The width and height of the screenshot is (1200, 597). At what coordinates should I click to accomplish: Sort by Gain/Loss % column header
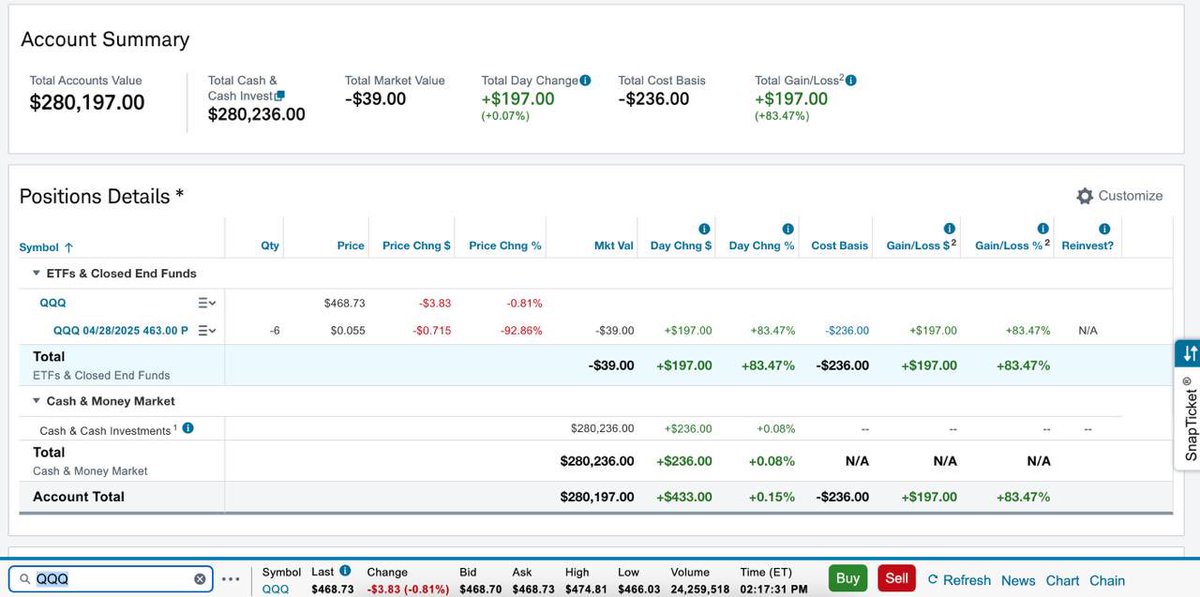(1013, 245)
